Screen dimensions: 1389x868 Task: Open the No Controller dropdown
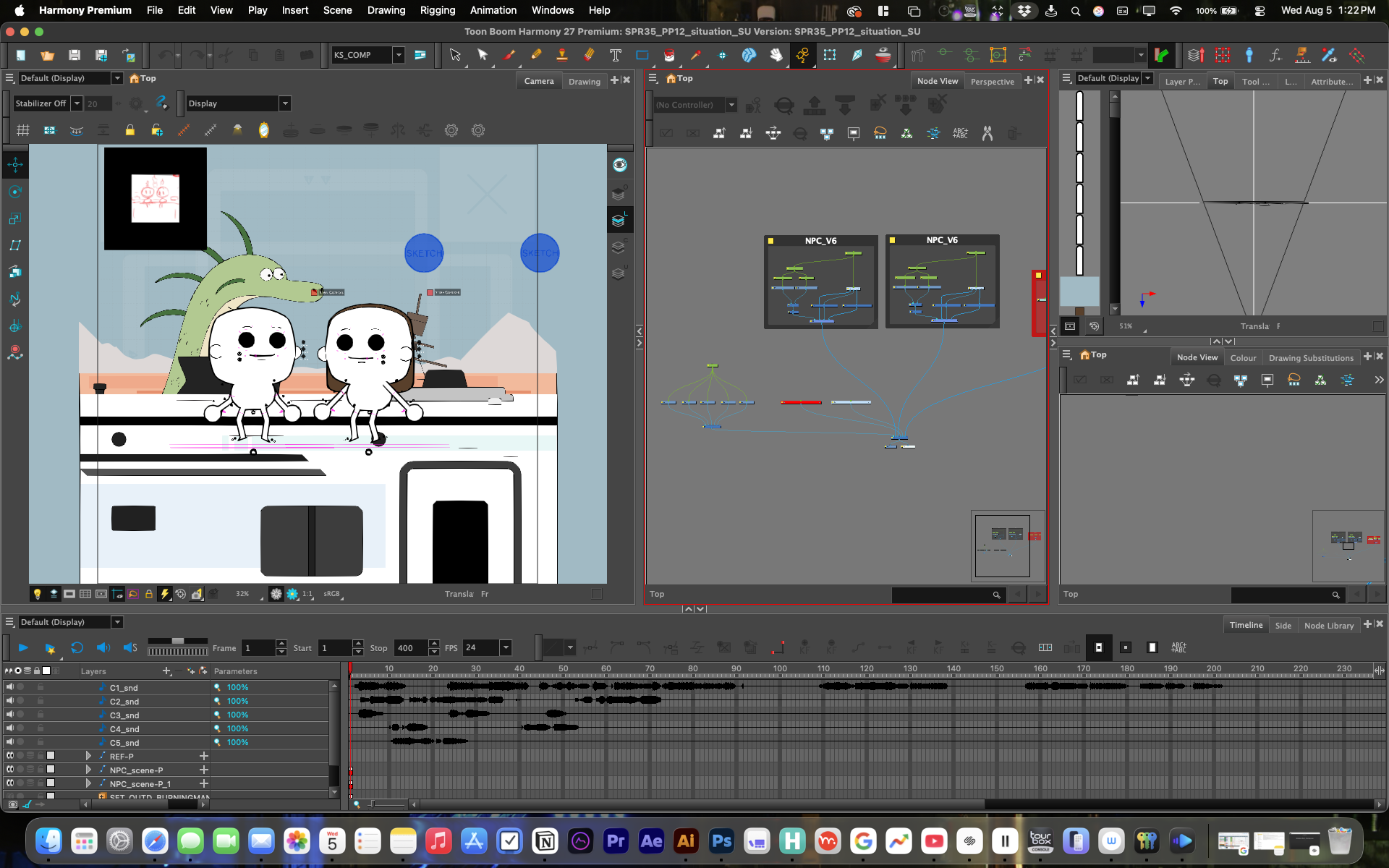731,105
